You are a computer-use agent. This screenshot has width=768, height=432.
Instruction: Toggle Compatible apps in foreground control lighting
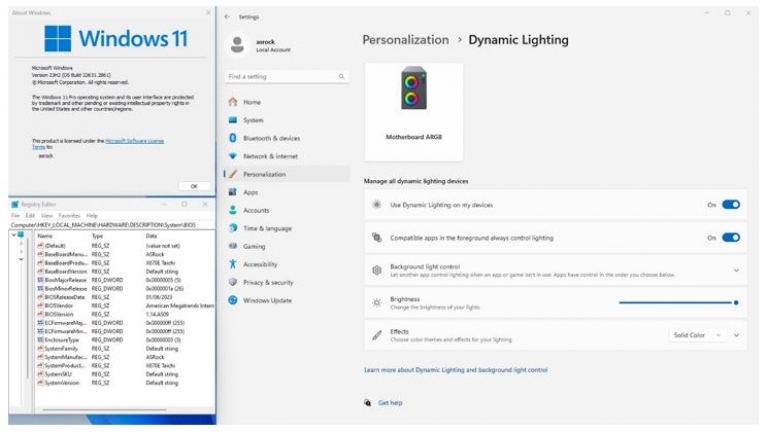pyautogui.click(x=731, y=238)
